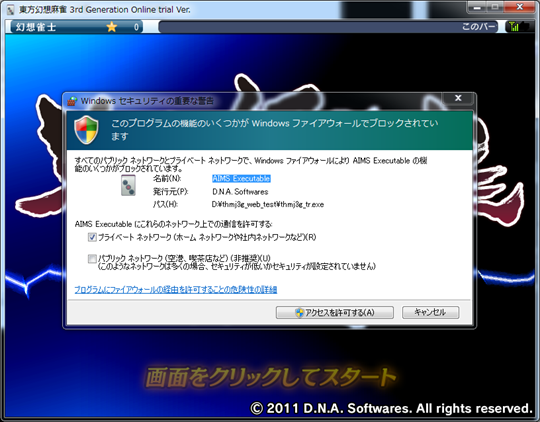
Task: Select the AIMS Executable name field
Action: click(x=241, y=178)
